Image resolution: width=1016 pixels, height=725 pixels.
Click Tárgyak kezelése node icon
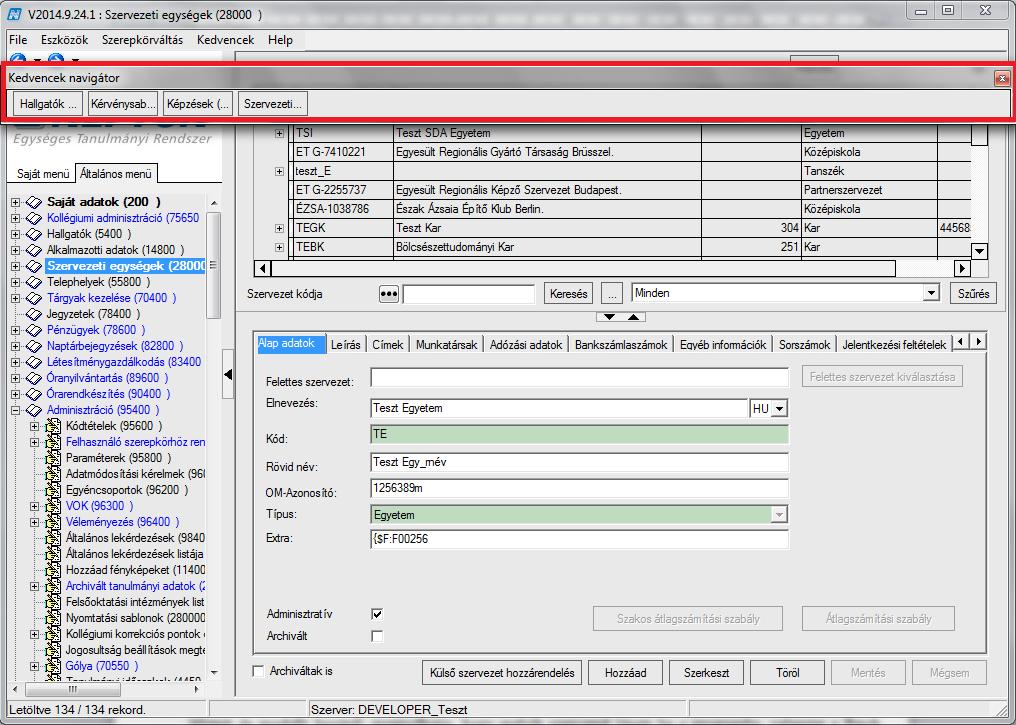[34, 298]
